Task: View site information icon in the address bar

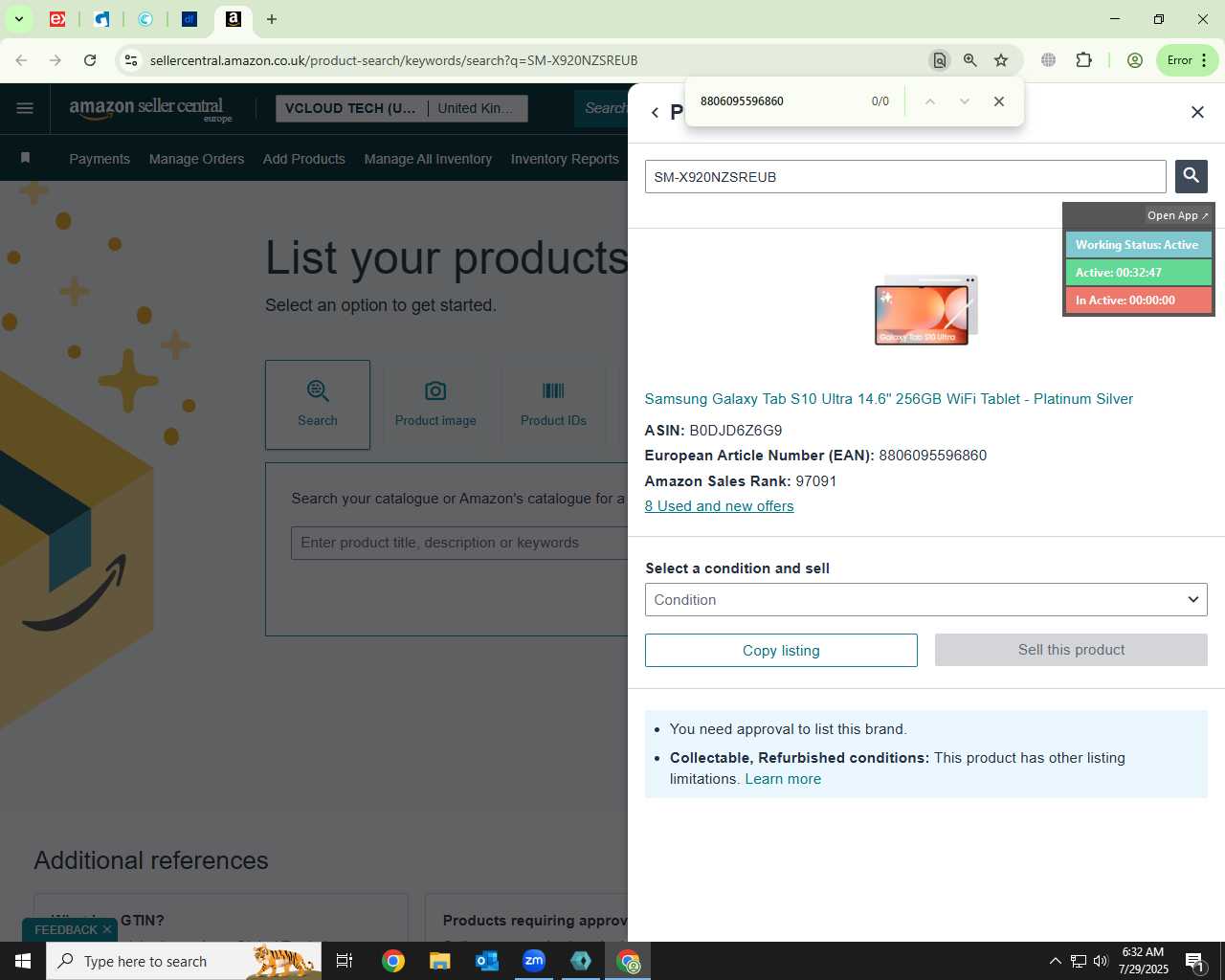Action: coord(131,60)
